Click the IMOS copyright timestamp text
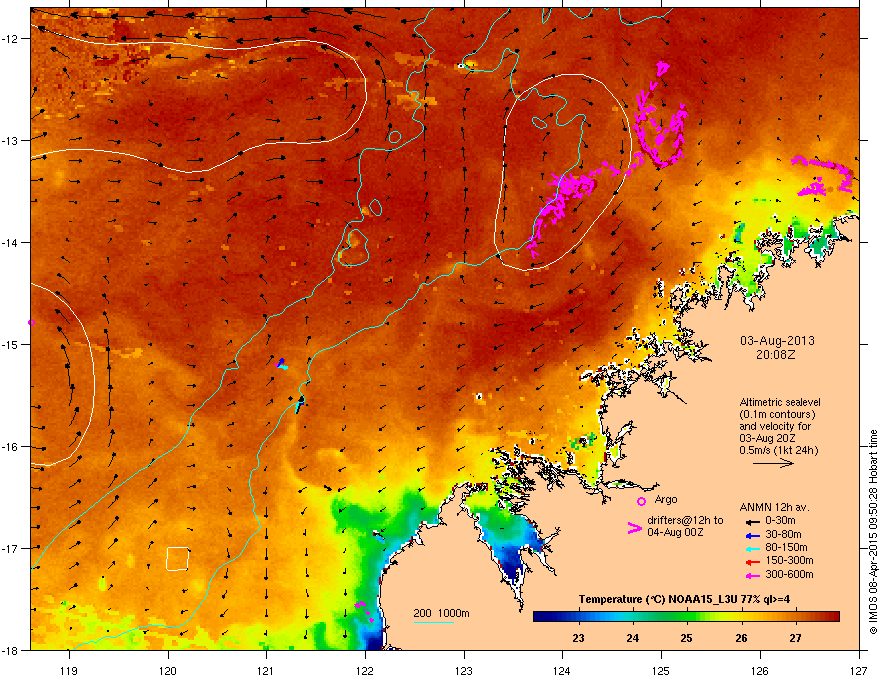 coord(873,532)
